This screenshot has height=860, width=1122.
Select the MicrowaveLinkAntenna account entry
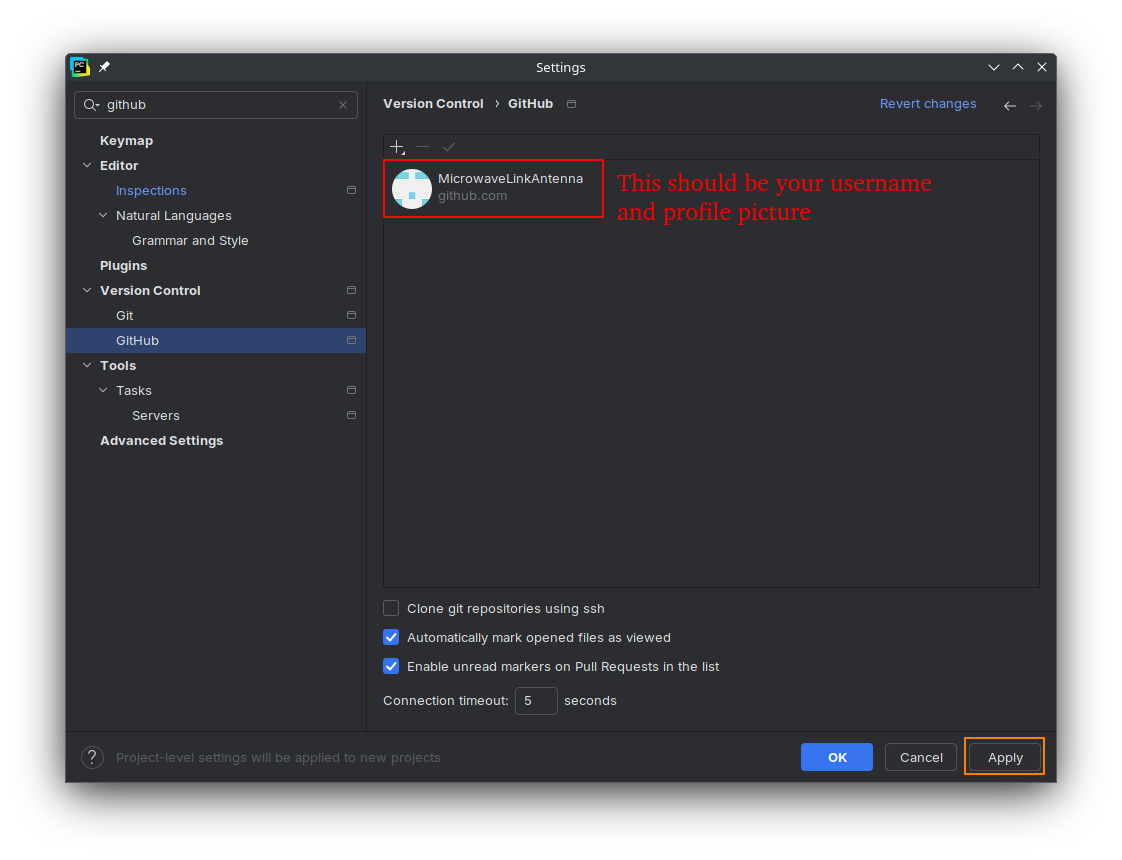(x=493, y=187)
